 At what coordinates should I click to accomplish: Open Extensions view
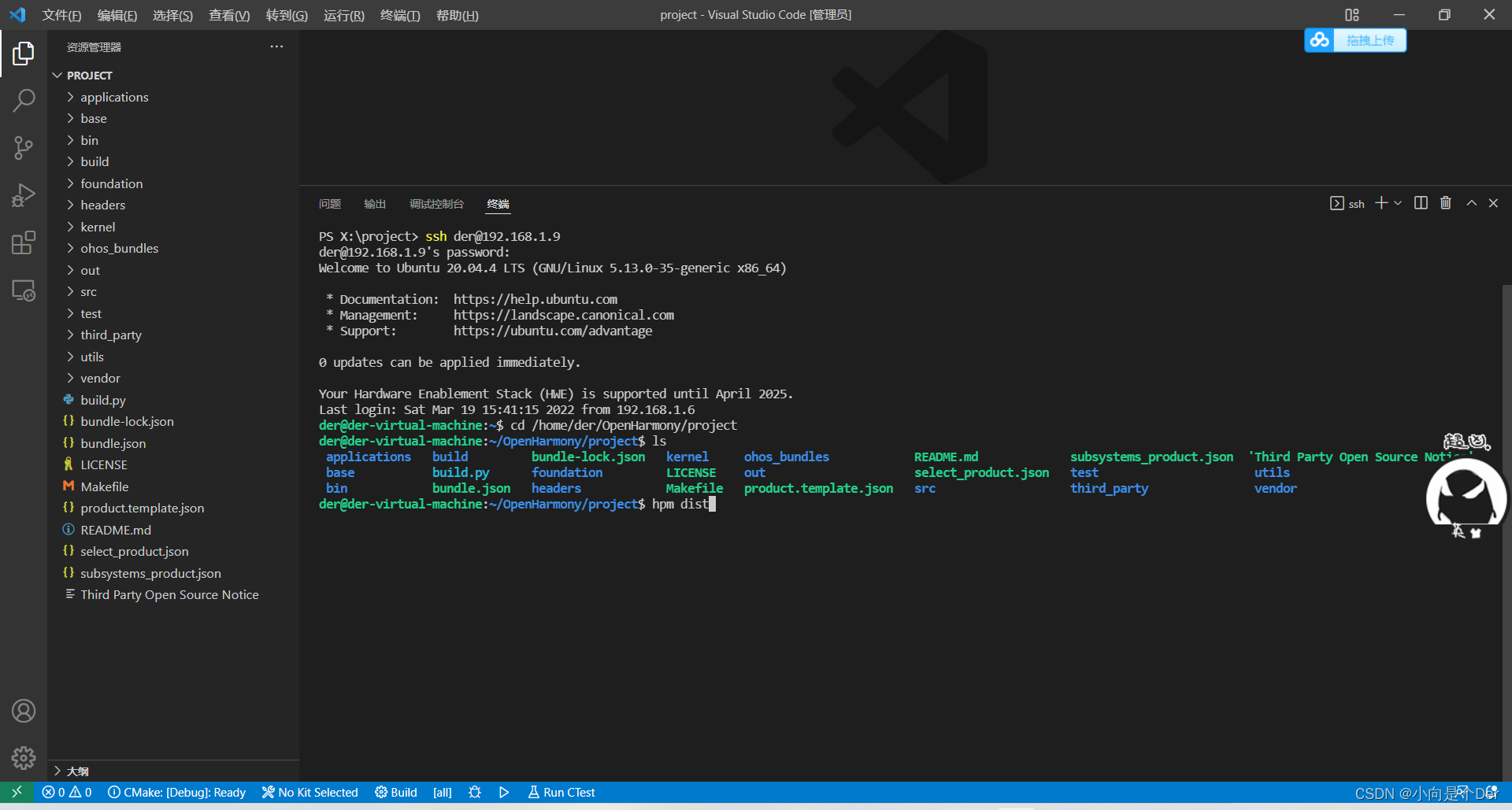(24, 242)
